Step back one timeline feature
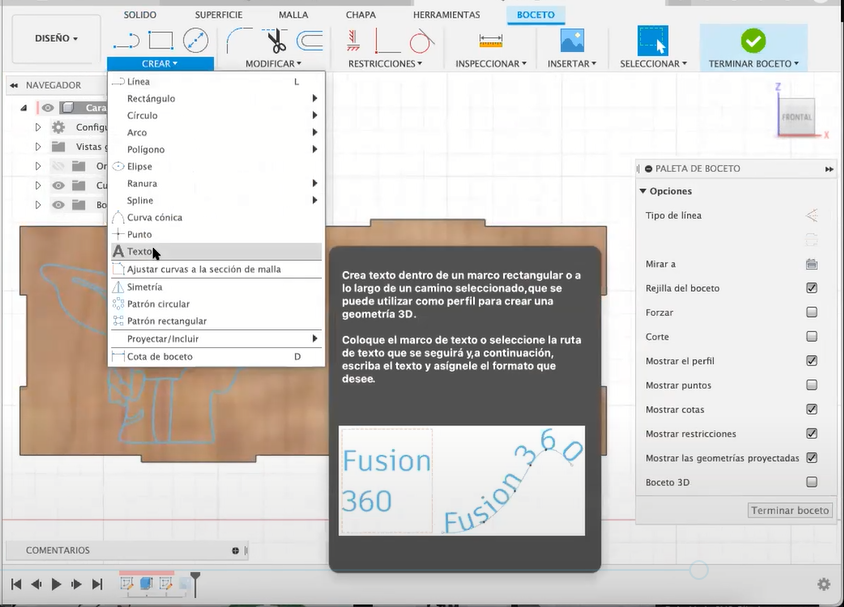Screen dimensions: 844x607 36,584
